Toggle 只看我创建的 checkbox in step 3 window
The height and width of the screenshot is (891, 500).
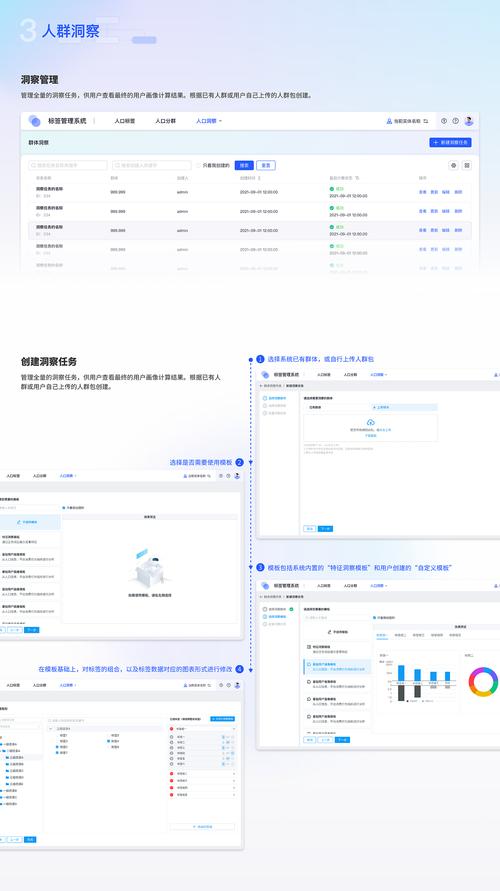[x=374, y=618]
